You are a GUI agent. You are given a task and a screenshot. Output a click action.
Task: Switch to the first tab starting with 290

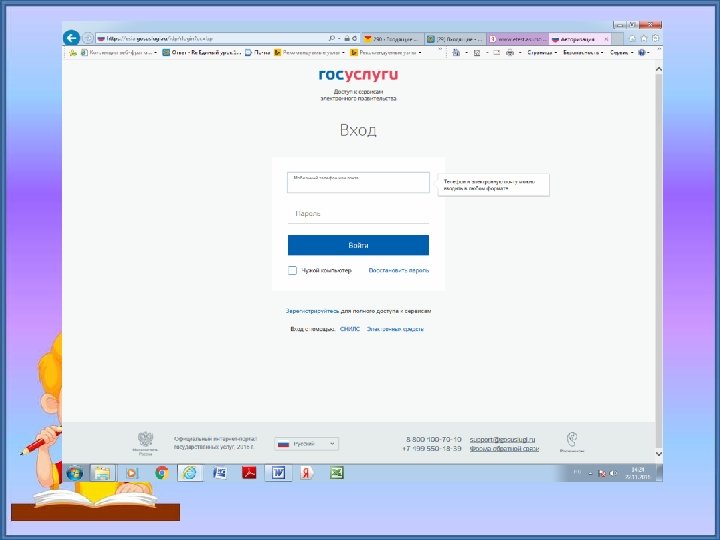click(x=392, y=39)
